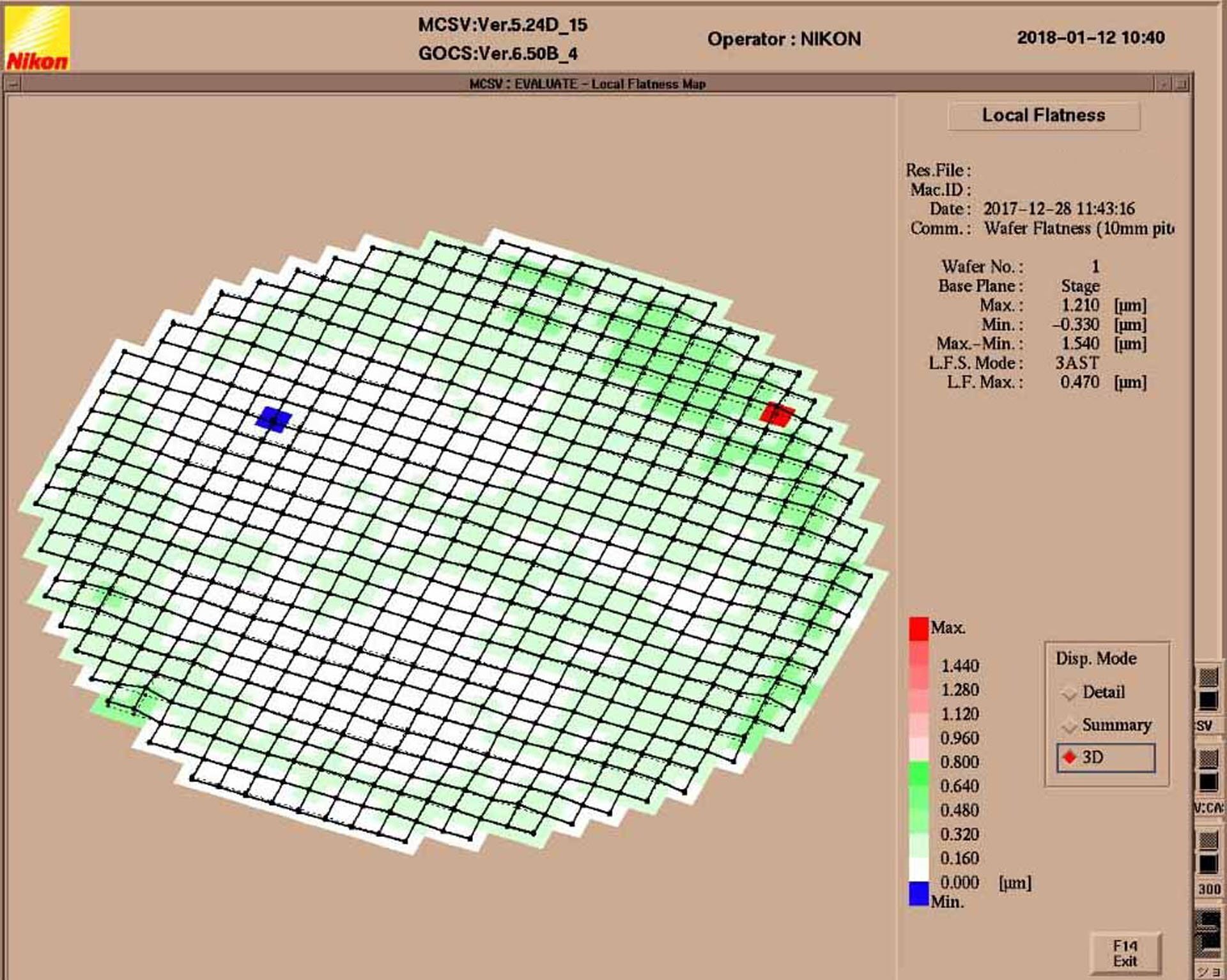1227x980 pixels.
Task: Click the L.F.S. Mode value 3AST
Action: (1077, 362)
